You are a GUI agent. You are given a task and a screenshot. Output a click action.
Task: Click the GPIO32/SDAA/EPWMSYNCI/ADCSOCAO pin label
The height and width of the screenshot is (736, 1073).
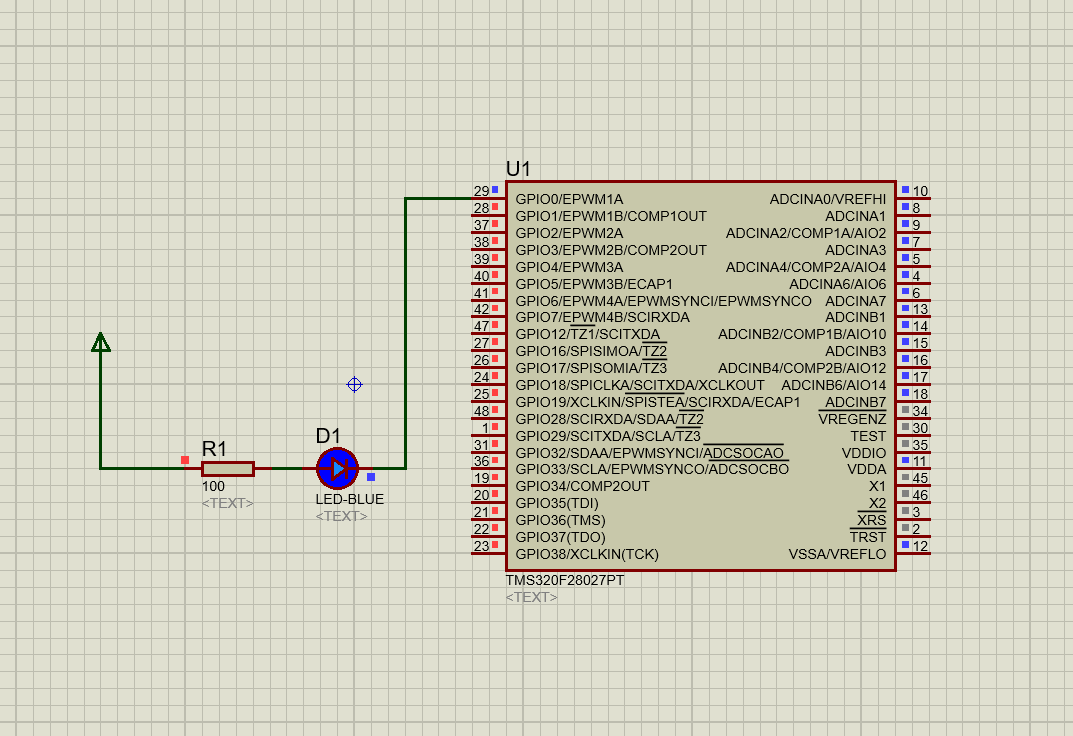[649, 453]
